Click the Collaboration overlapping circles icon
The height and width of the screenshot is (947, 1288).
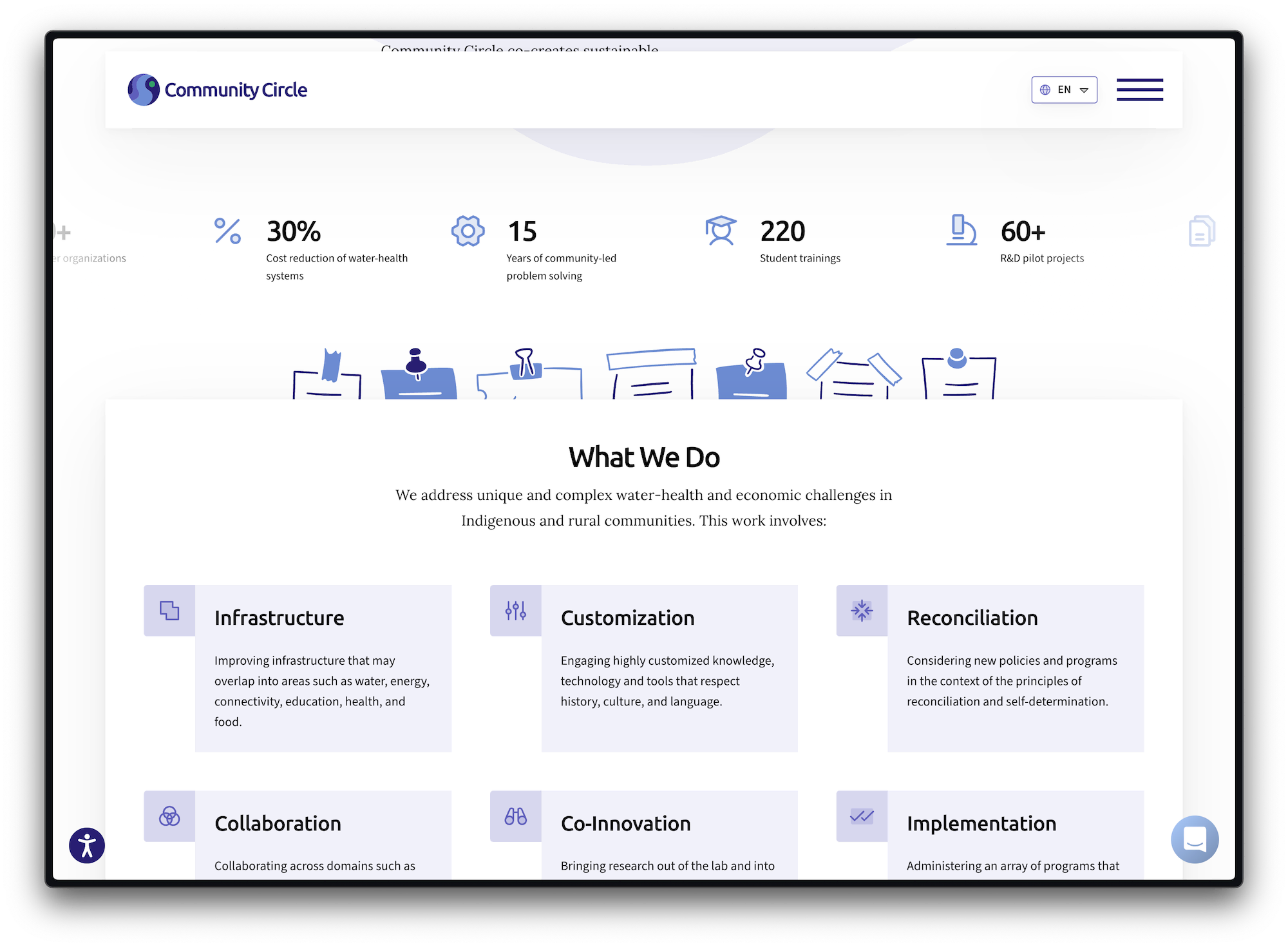coord(169,816)
